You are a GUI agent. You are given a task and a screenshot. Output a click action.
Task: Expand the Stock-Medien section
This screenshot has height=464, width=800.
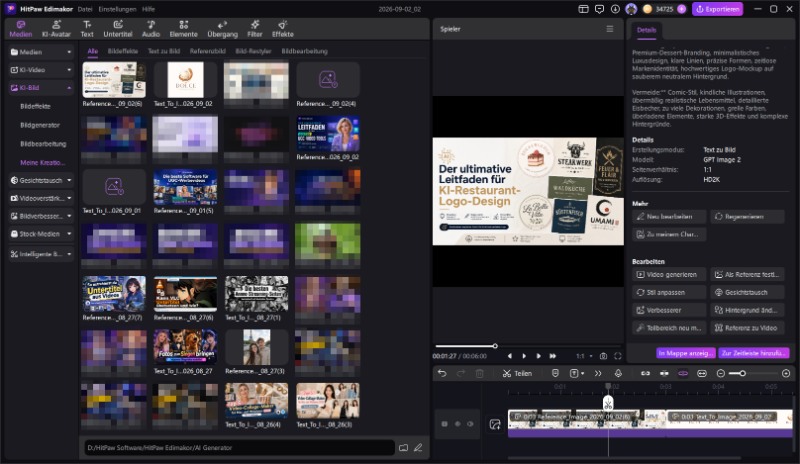tap(41, 234)
